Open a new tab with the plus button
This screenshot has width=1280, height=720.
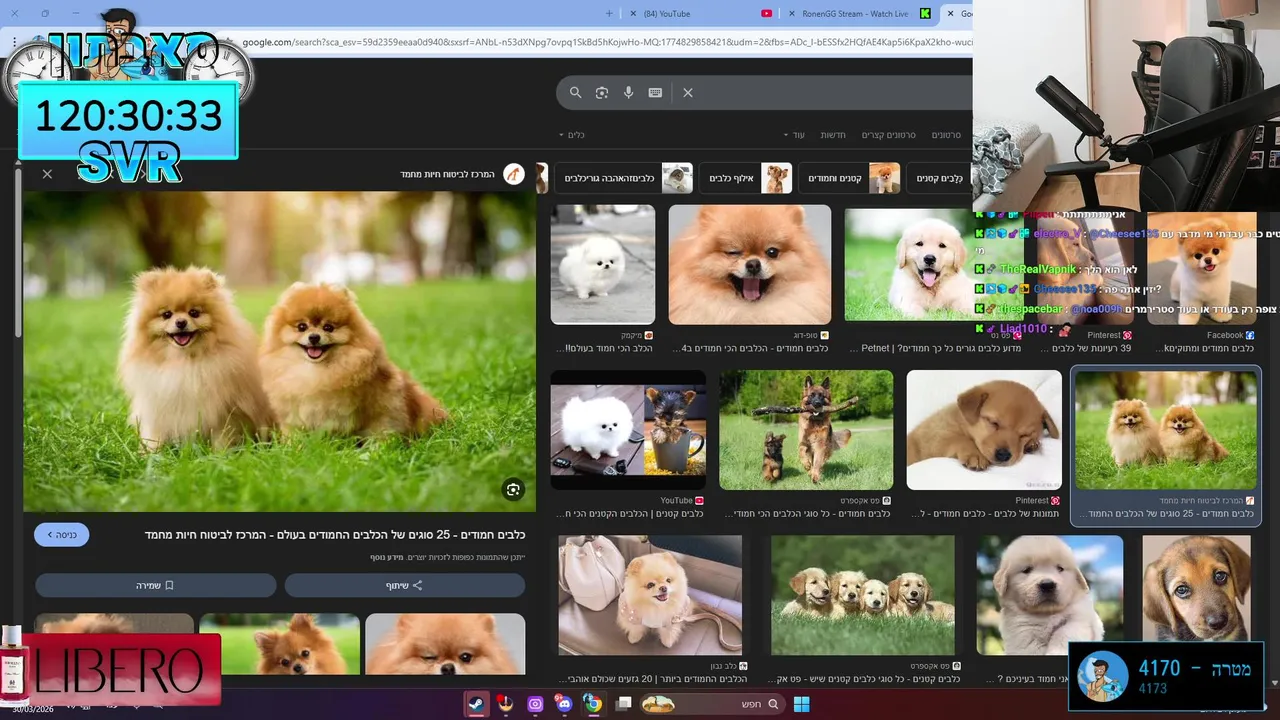point(609,13)
